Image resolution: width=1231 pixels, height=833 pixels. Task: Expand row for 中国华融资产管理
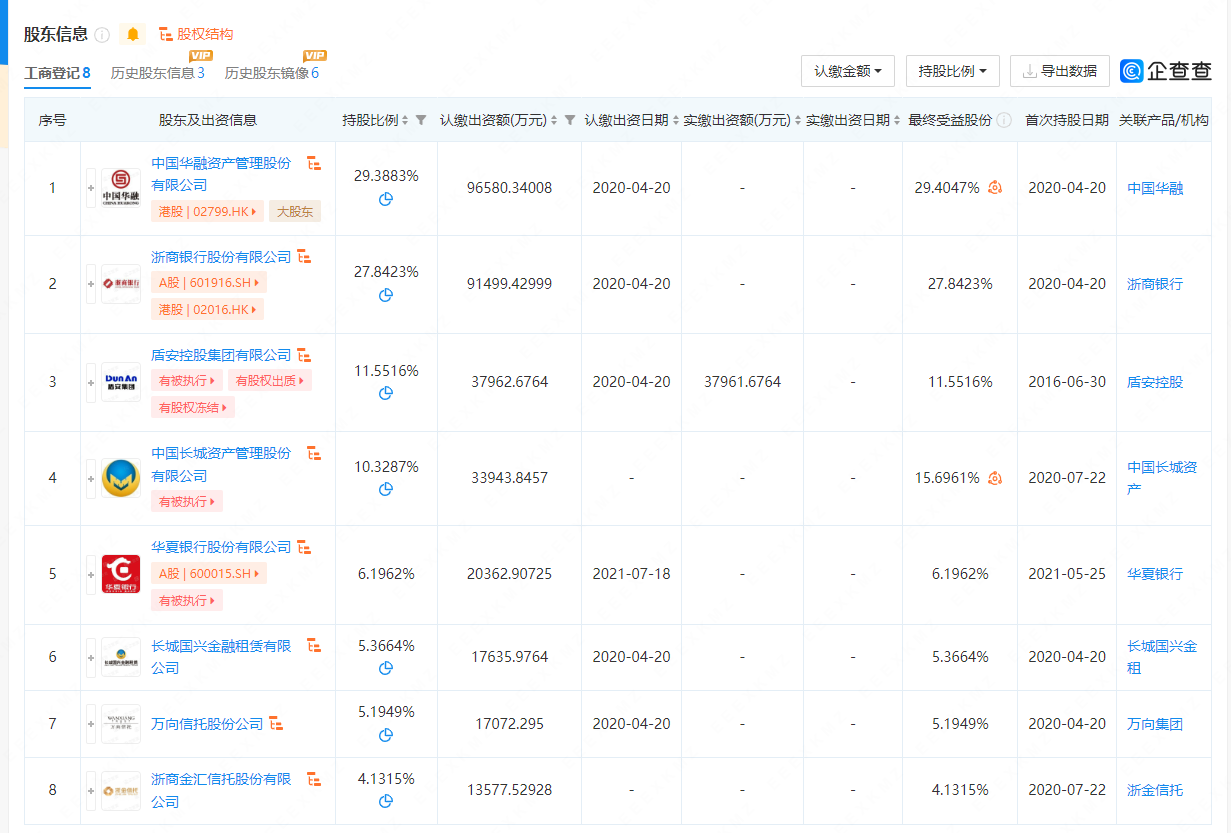click(x=91, y=188)
